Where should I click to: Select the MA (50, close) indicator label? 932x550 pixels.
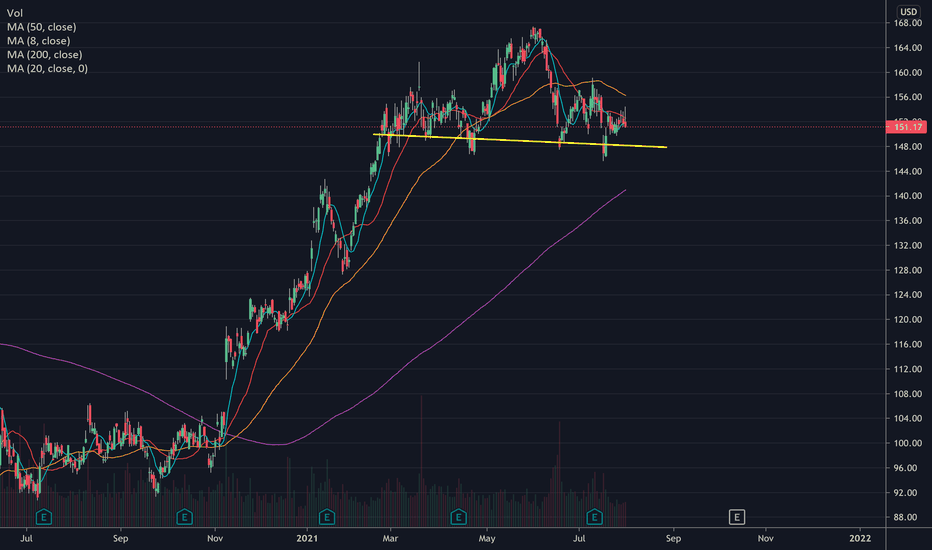tap(42, 27)
